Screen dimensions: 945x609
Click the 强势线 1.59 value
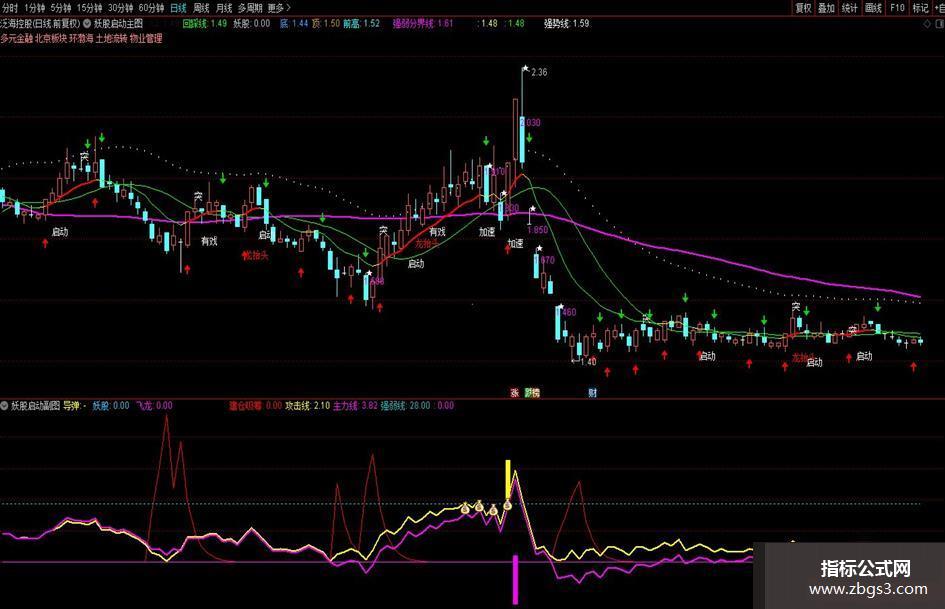coord(567,24)
